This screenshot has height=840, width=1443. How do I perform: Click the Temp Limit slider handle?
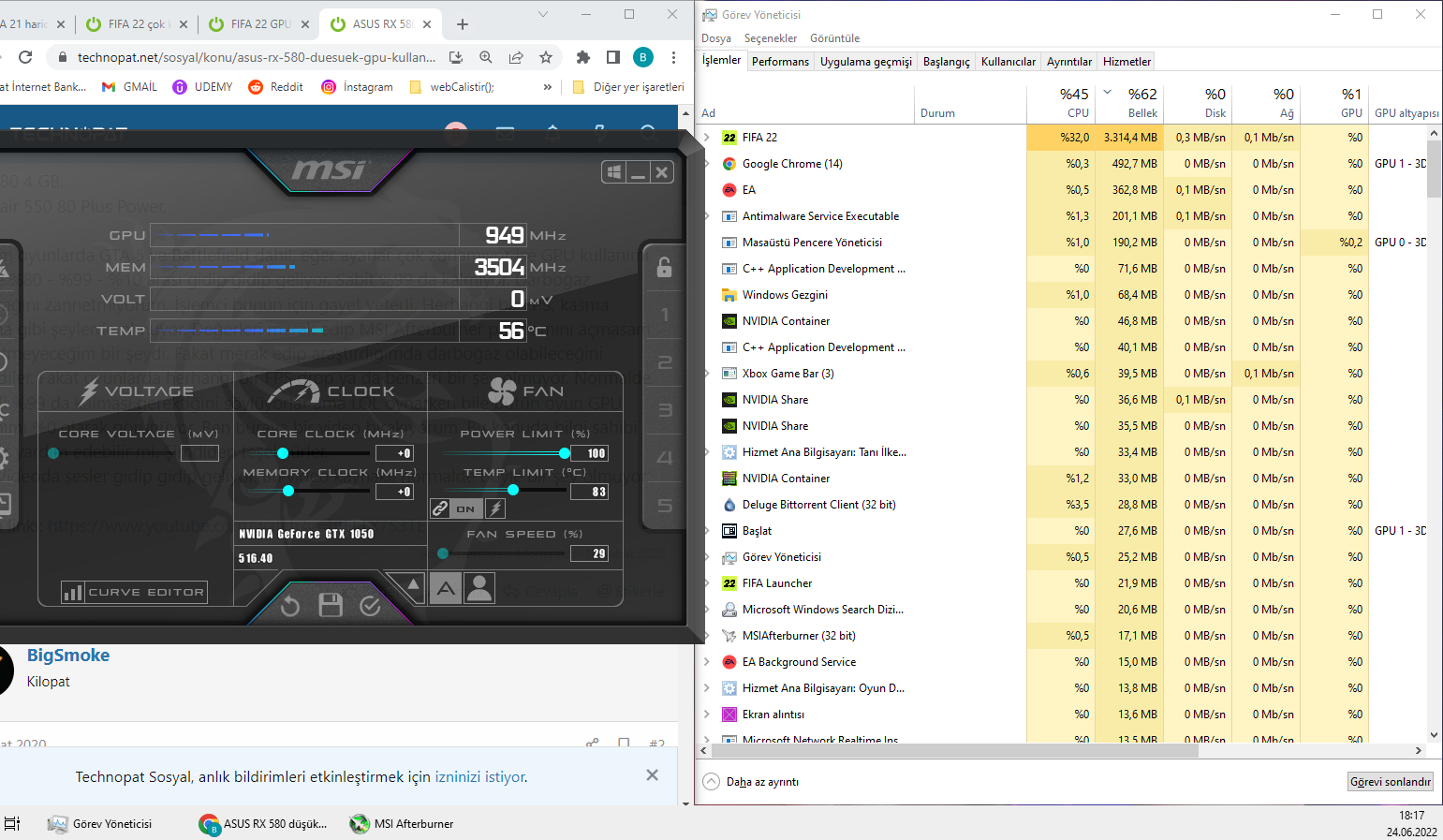click(x=513, y=490)
